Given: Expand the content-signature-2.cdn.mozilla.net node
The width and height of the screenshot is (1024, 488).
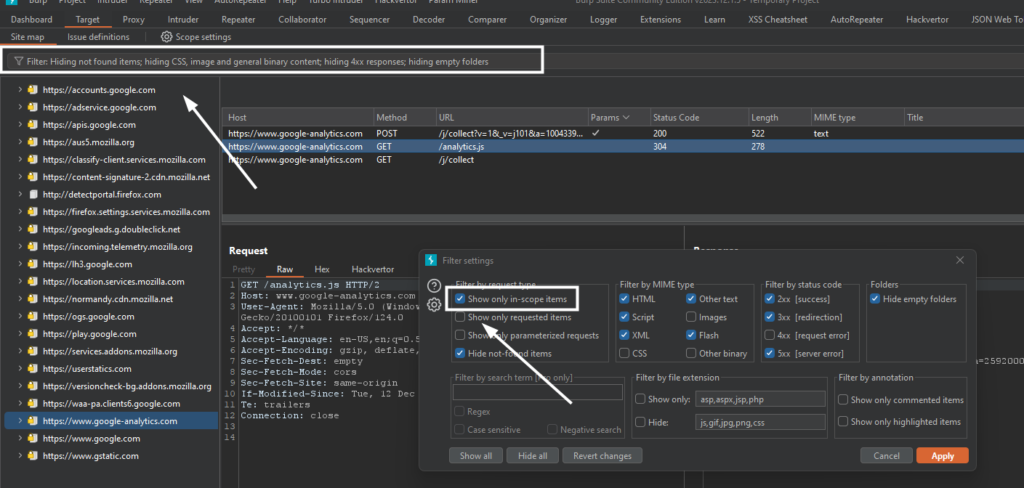Looking at the screenshot, I should coord(20,177).
